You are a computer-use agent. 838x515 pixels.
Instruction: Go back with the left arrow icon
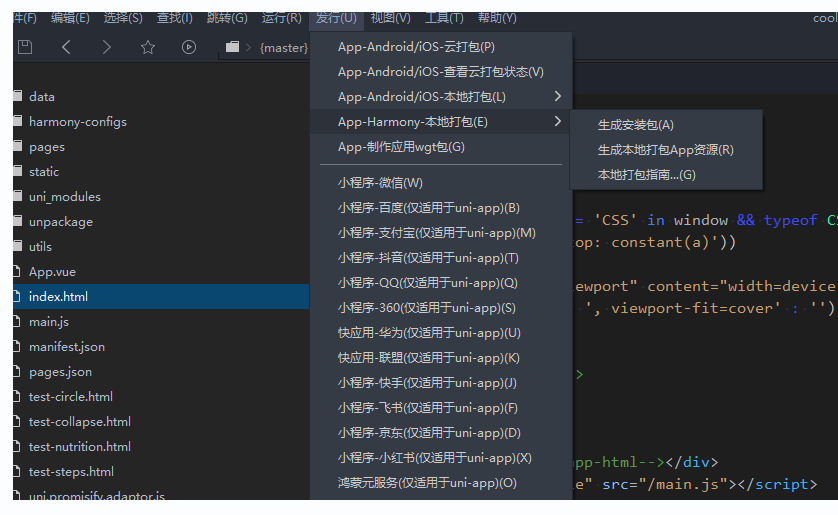tap(66, 47)
